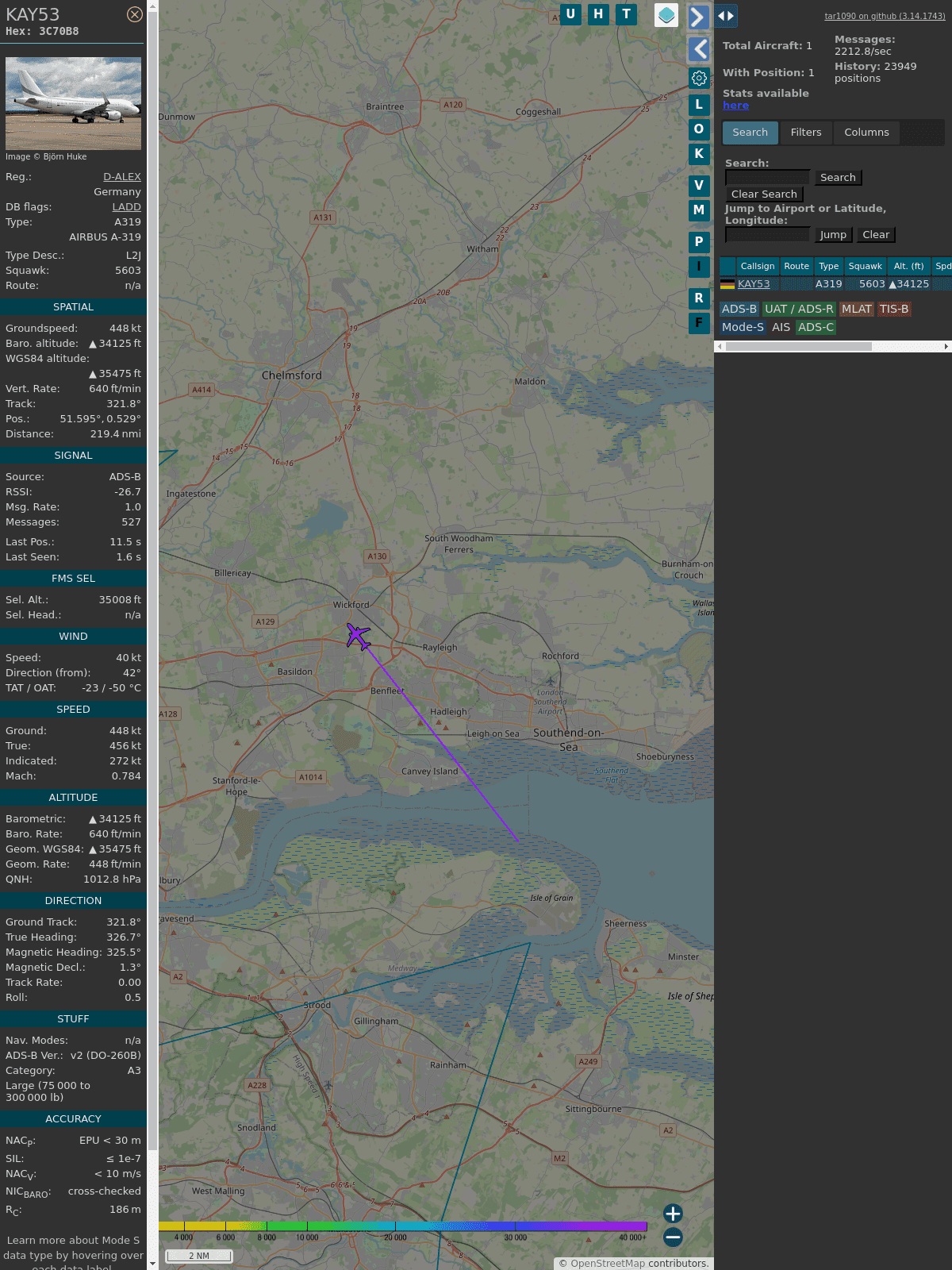Image resolution: width=952 pixels, height=1270 pixels.
Task: Sort table by Squawk column
Action: coord(865,267)
